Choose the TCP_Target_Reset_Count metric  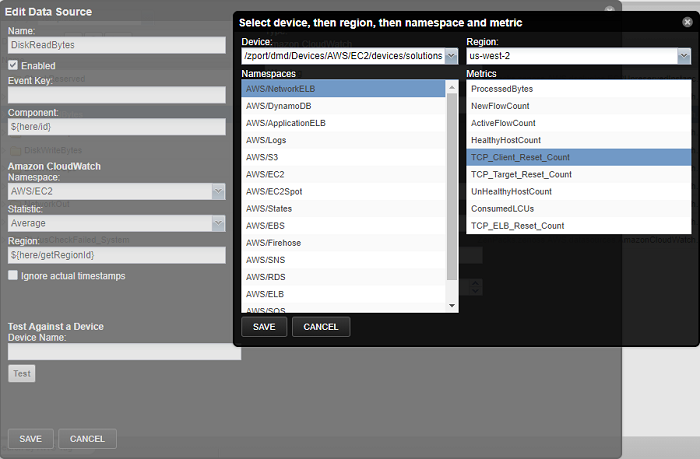(579, 174)
